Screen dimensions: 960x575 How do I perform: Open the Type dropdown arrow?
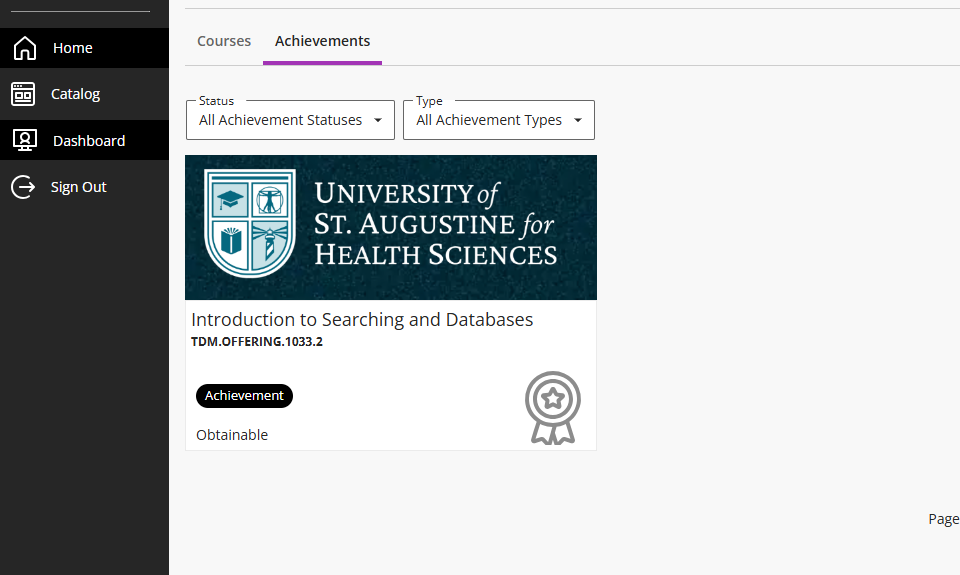click(x=577, y=120)
